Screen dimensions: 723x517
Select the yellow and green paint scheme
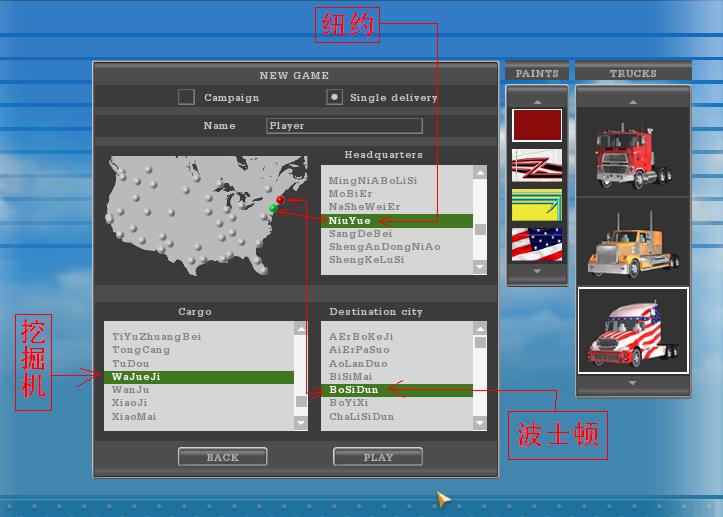537,205
